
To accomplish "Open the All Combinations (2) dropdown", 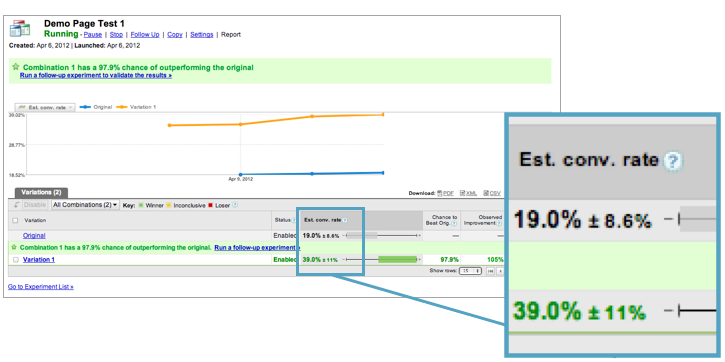I will click(85, 205).
